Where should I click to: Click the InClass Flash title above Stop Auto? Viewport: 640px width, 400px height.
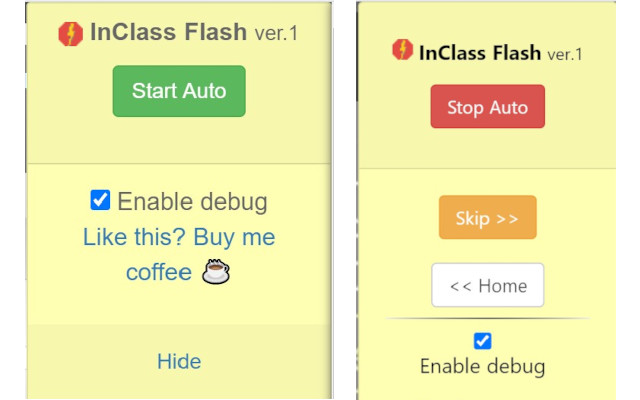pos(480,52)
